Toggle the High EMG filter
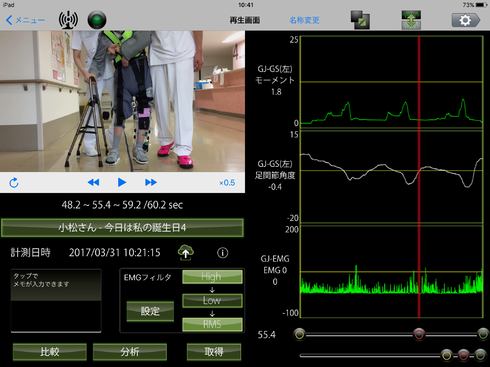 [x=212, y=277]
